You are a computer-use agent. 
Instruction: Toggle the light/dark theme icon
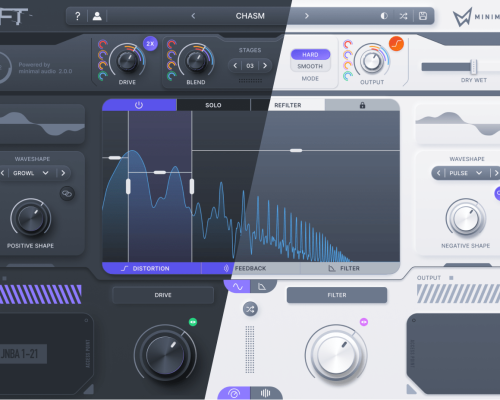384,16
